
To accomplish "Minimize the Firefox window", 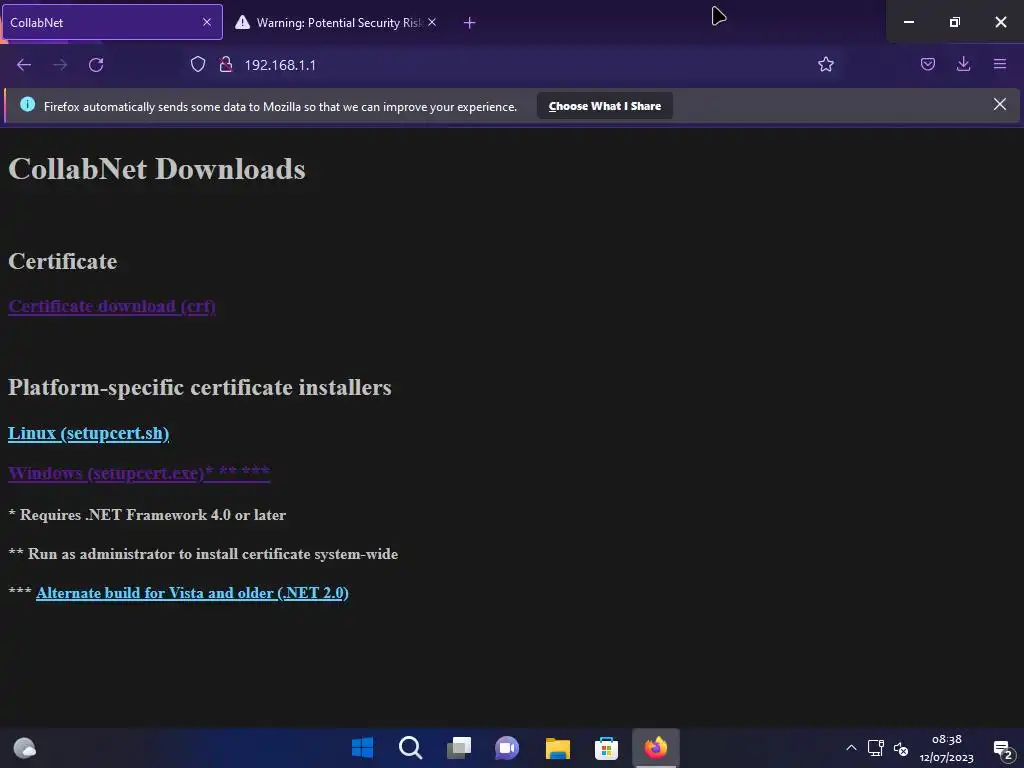I will [x=908, y=22].
